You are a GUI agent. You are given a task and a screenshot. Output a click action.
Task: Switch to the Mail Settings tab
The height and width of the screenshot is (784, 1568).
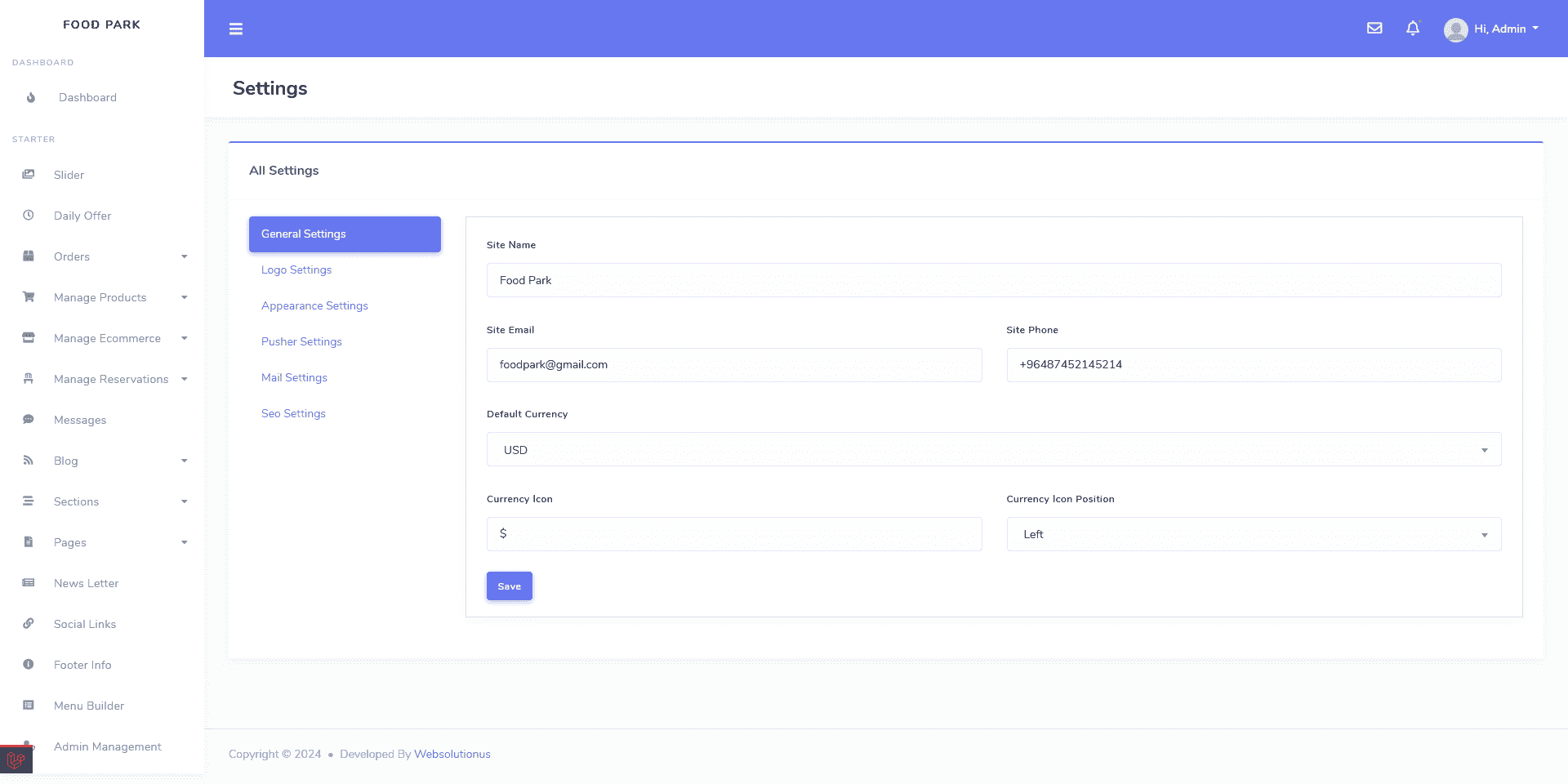[x=294, y=378]
